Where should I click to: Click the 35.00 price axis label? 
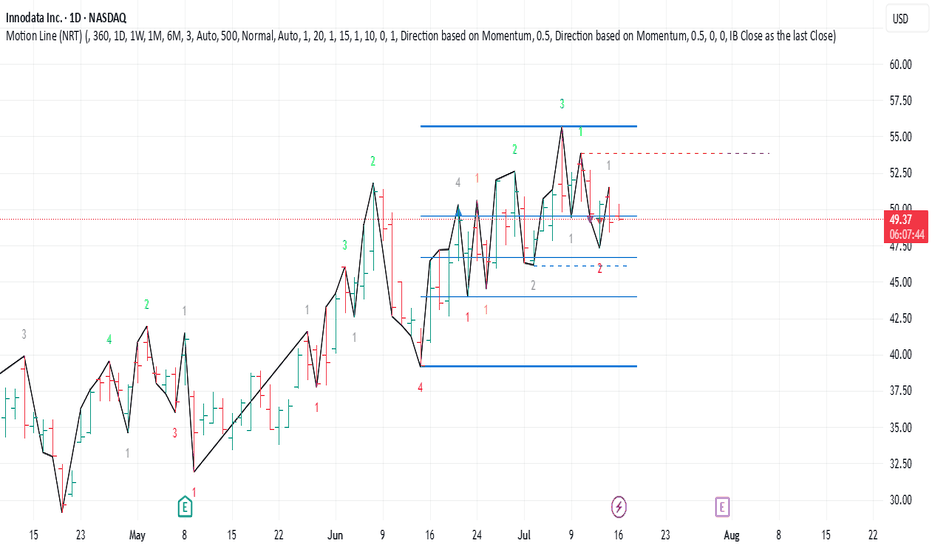pos(900,427)
